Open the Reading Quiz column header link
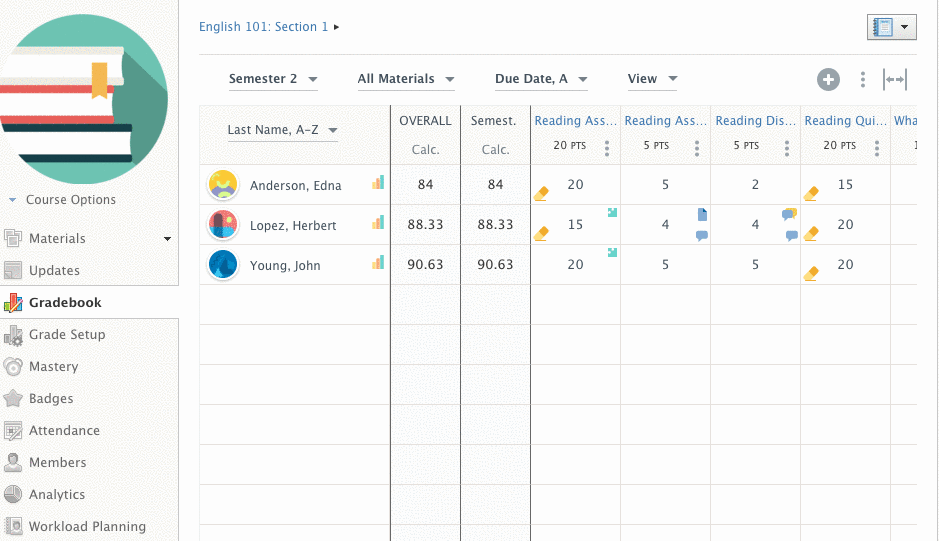This screenshot has width=939, height=541. click(845, 121)
